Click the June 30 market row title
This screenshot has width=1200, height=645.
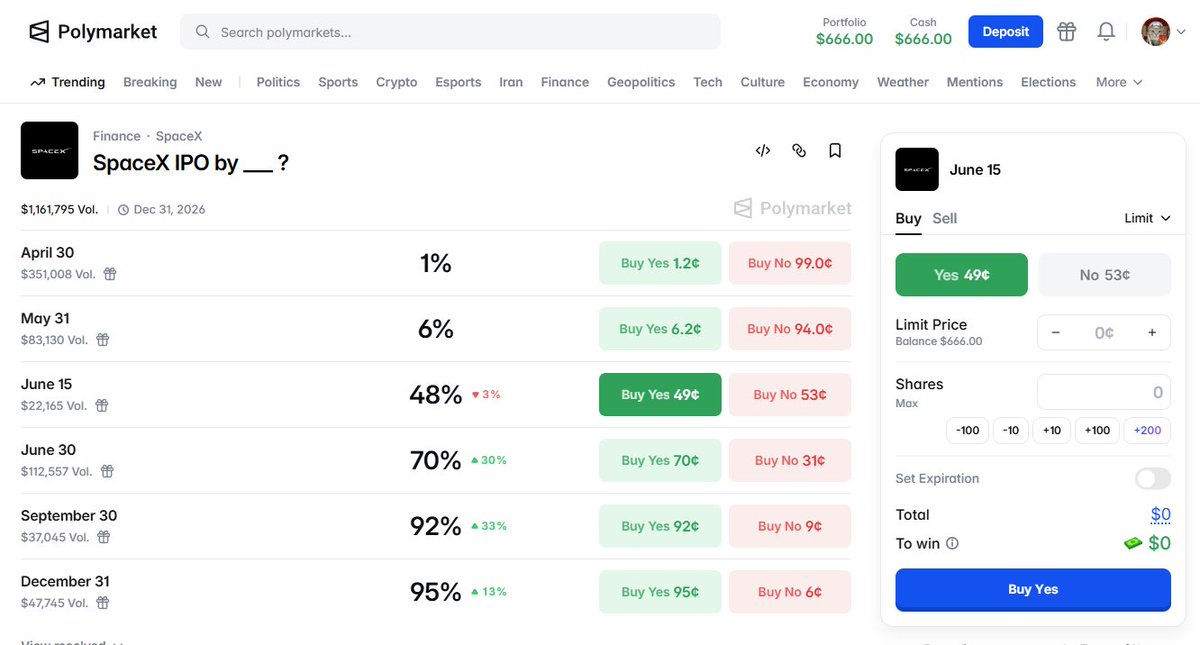(x=48, y=450)
